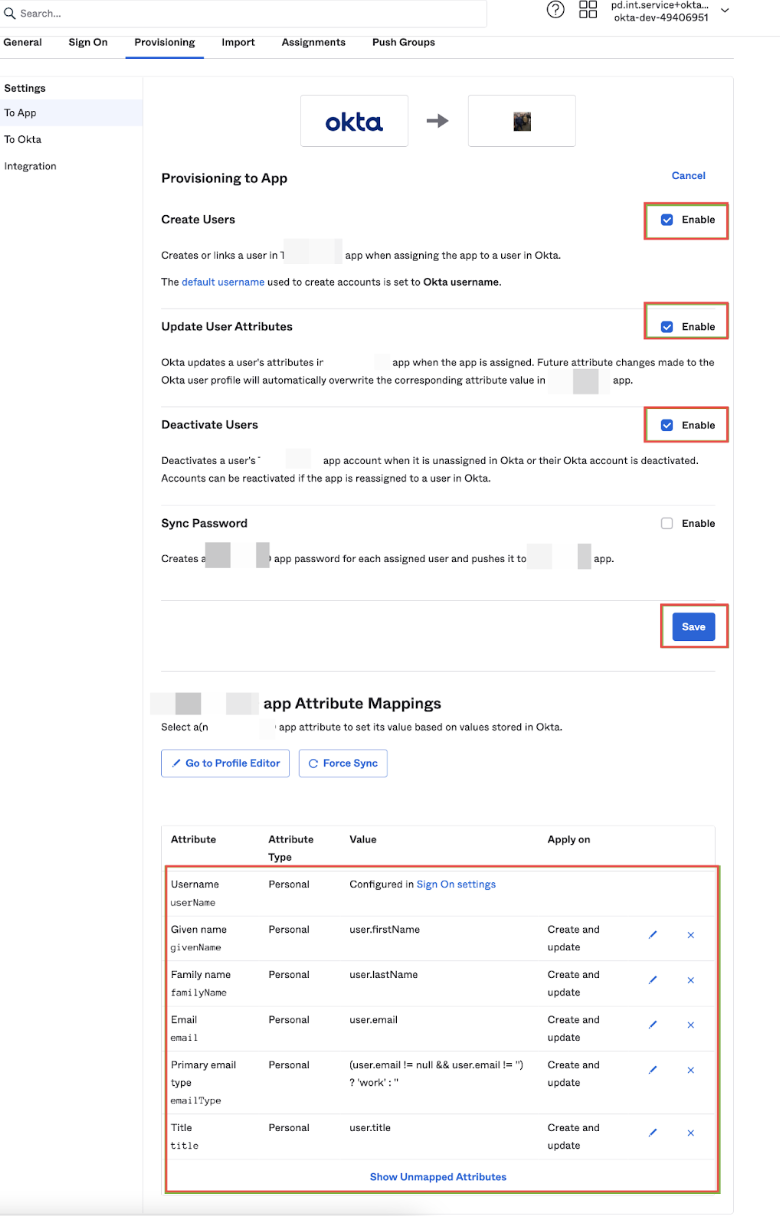Toggle Update User Attributes Enable checkbox
Viewport: 780px width, 1216px height.
point(667,326)
